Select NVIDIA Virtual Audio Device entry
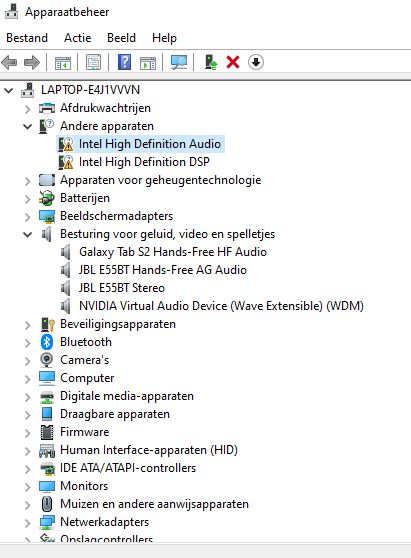 point(221,306)
